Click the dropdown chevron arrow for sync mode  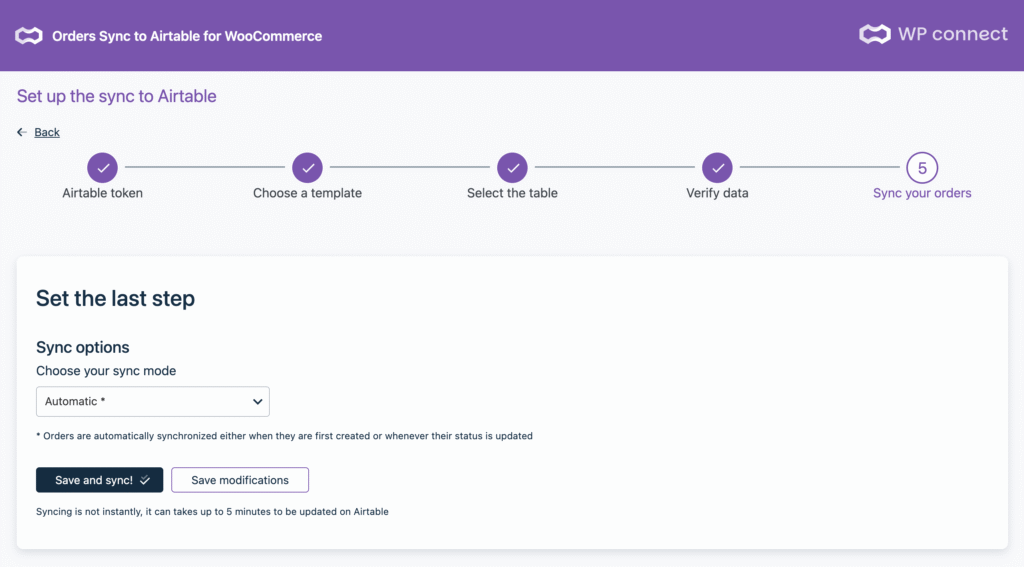point(258,401)
